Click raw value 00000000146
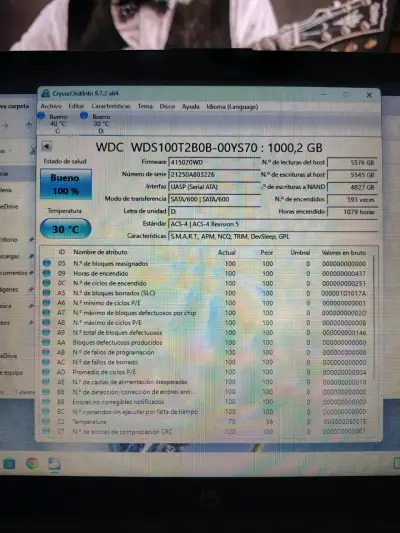The width and height of the screenshot is (400, 533). coord(344,332)
